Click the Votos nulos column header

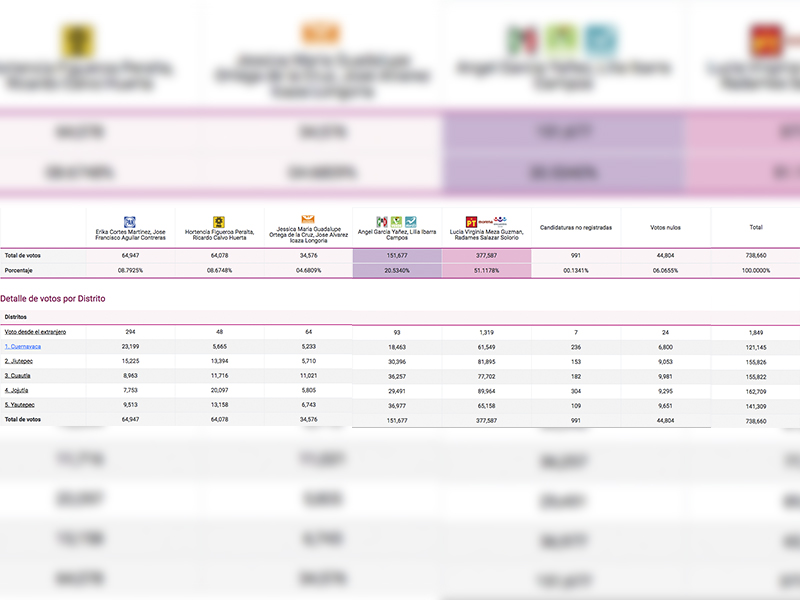pos(665,228)
